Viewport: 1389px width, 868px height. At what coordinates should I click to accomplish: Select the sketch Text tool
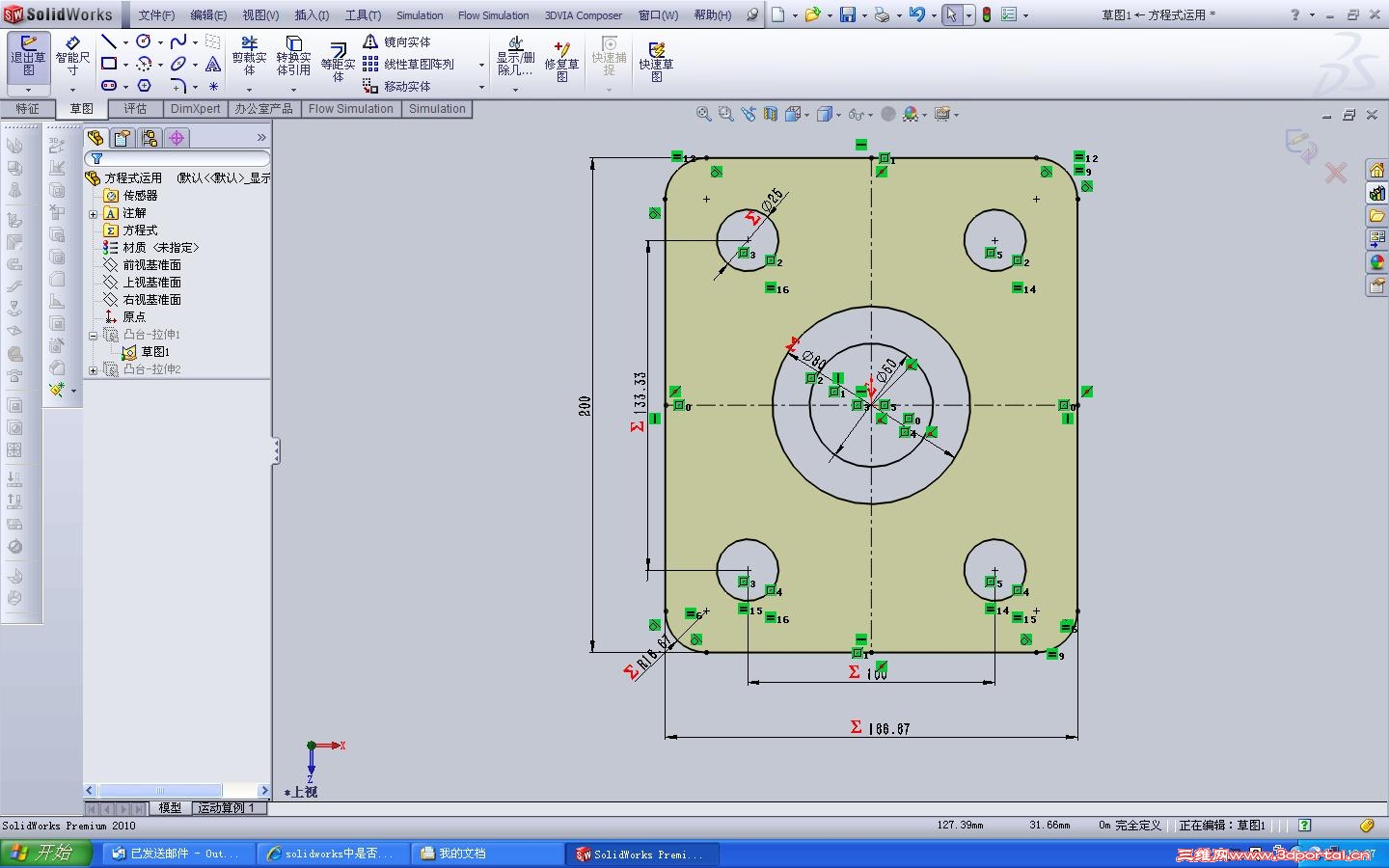point(213,64)
